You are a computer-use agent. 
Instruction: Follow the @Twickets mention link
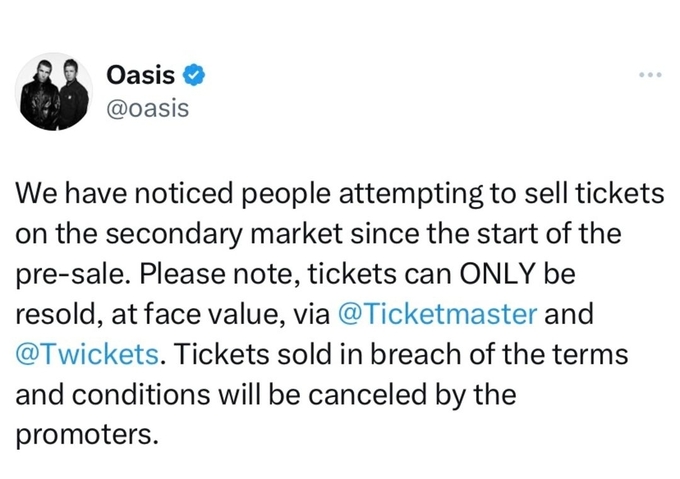click(87, 354)
